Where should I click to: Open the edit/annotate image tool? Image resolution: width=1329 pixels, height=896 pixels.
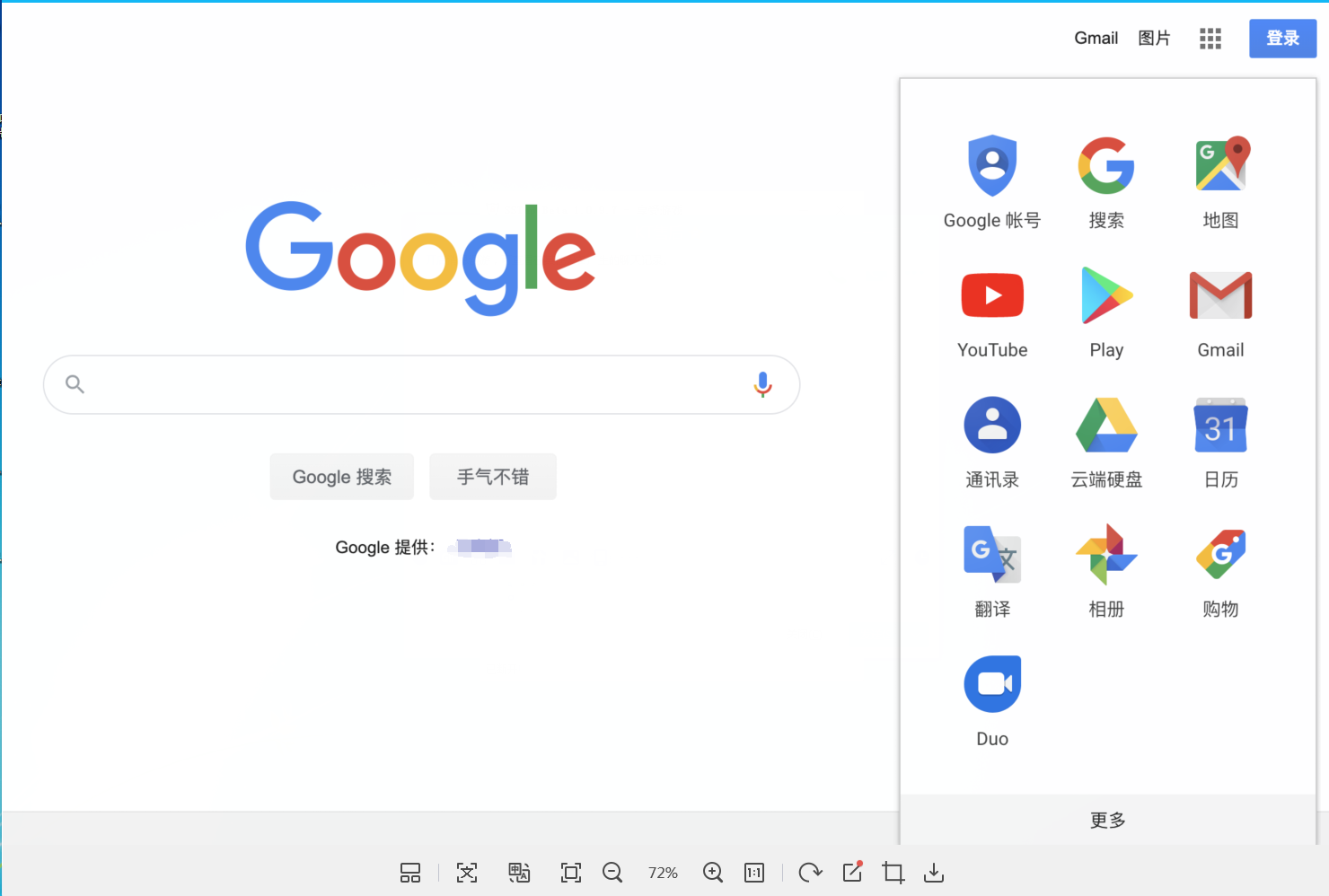pos(852,871)
